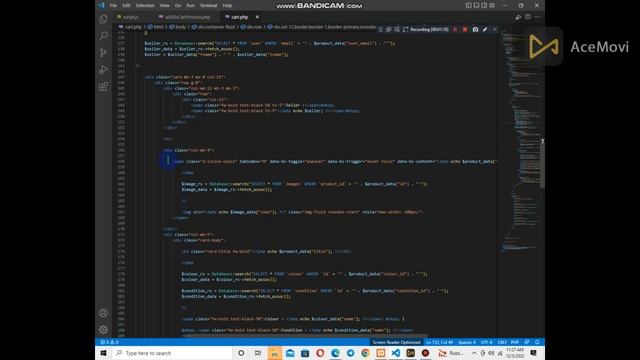Open the Search view in the activity bar
The image size is (640, 360).
pos(103,36)
